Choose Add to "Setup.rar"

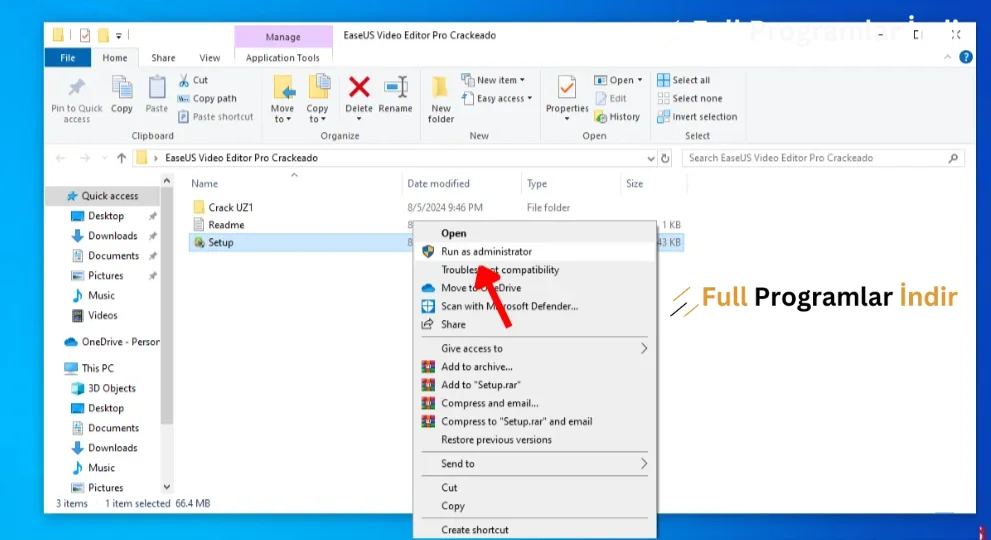point(535,385)
